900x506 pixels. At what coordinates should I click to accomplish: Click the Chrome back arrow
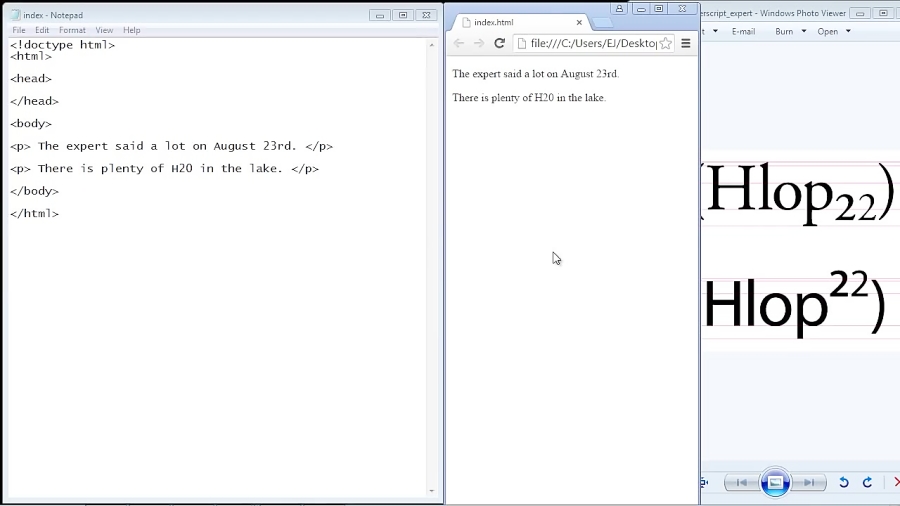coord(459,43)
